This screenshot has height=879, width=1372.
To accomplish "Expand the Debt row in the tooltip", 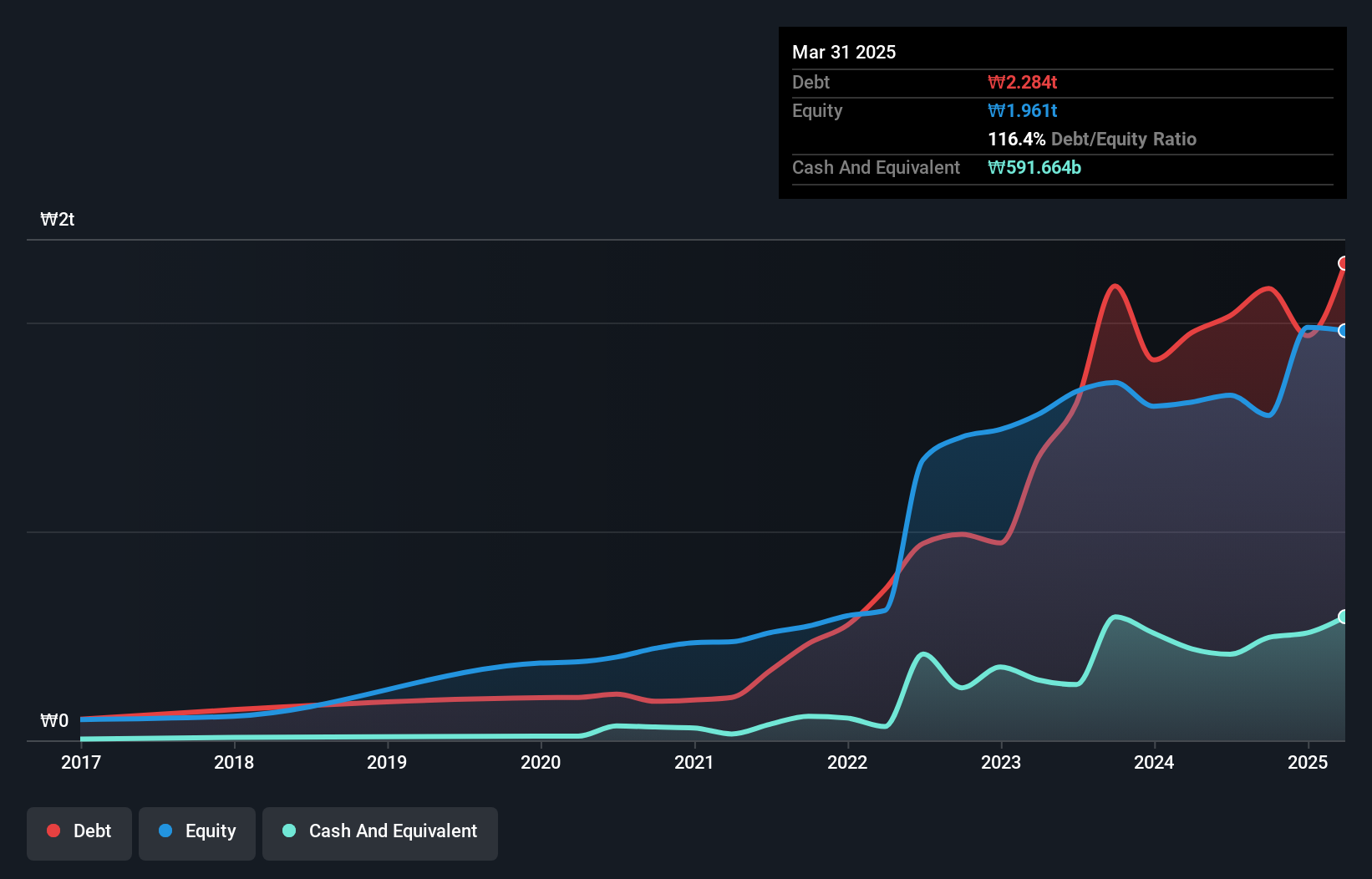I will point(810,82).
